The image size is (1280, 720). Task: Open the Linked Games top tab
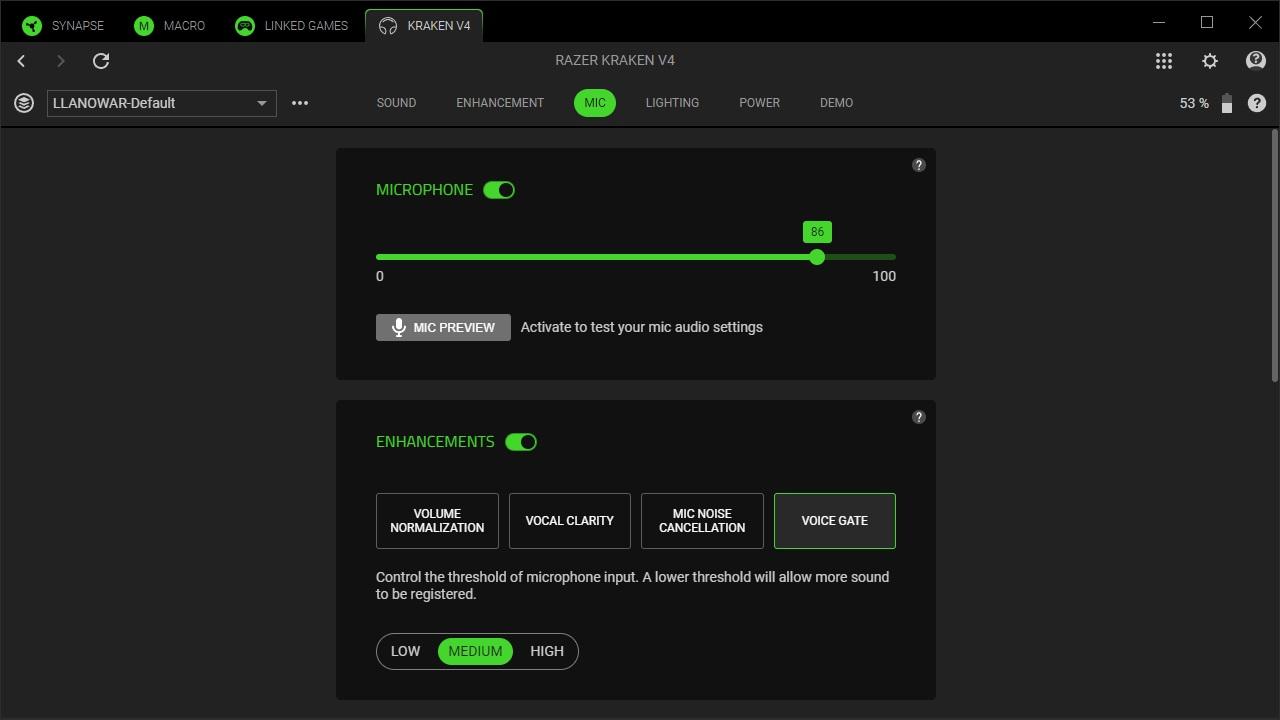292,26
